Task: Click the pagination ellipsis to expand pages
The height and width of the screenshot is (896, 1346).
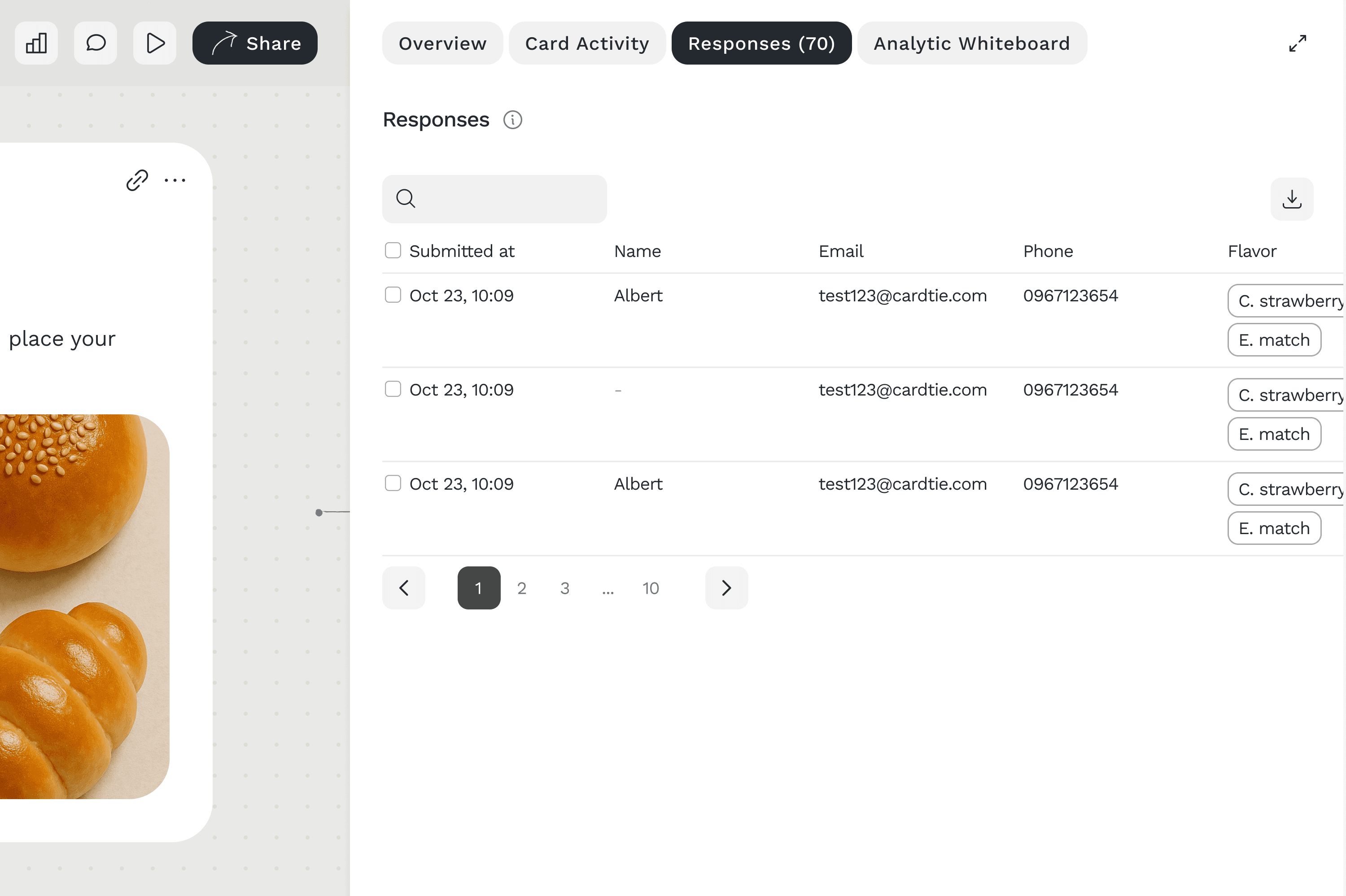Action: pyautogui.click(x=607, y=588)
